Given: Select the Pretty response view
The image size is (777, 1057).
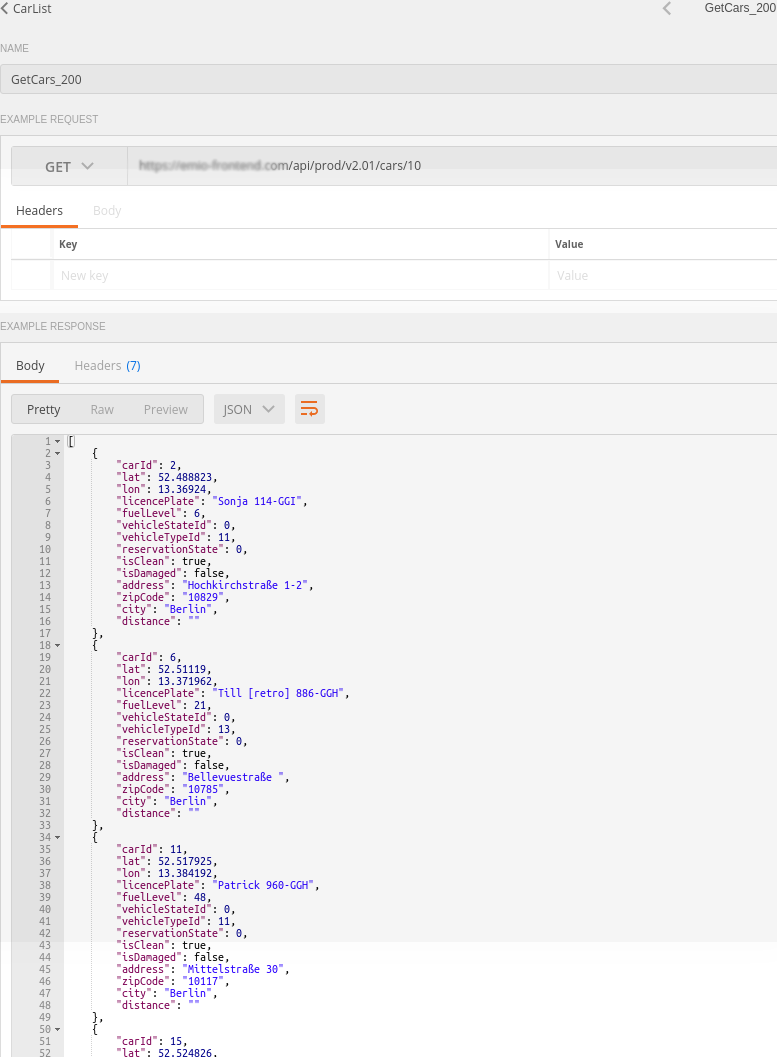Looking at the screenshot, I should coord(43,409).
